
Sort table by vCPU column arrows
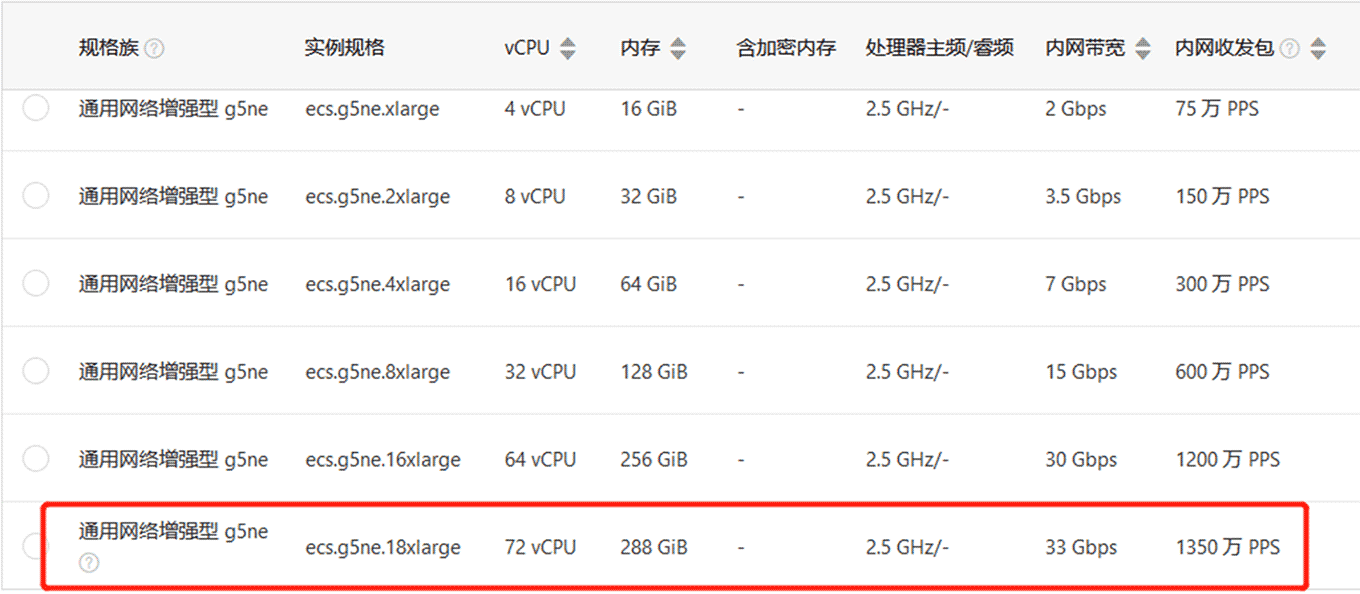[568, 48]
